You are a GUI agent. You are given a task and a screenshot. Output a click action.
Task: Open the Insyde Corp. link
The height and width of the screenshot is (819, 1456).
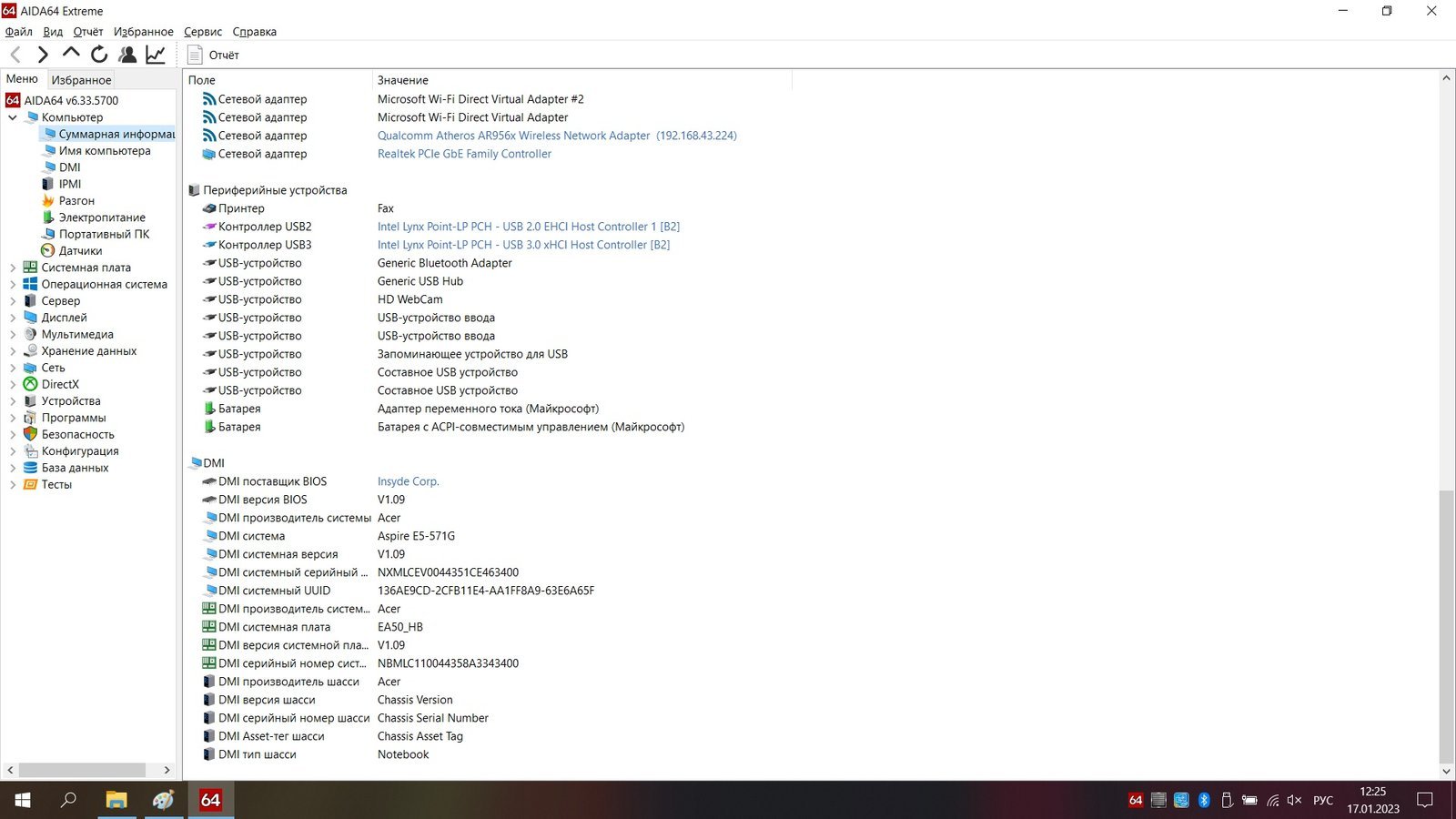[408, 481]
